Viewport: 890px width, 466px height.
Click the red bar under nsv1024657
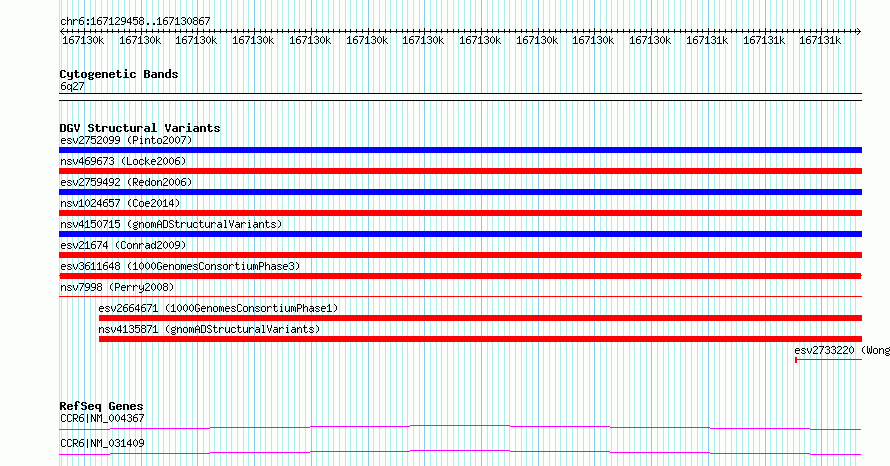pos(460,213)
